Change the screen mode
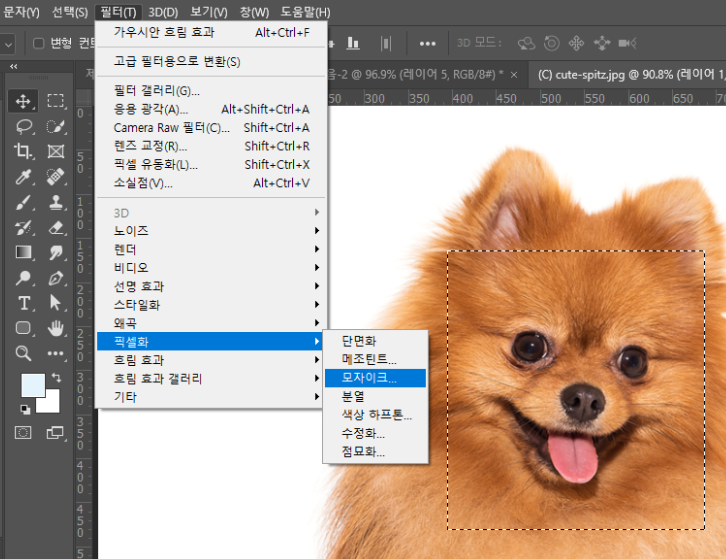The image size is (726, 559). pyautogui.click(x=55, y=433)
